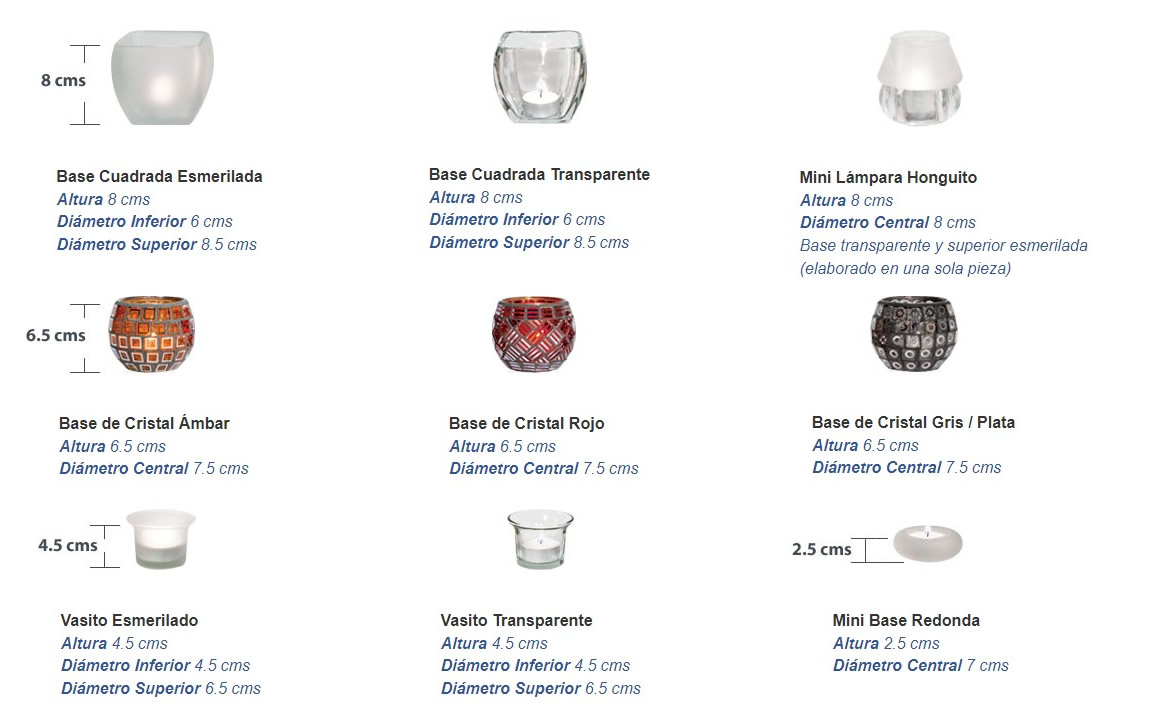Image resolution: width=1152 pixels, height=723 pixels.
Task: Select the Mini Lámpara Honguito image
Action: [919, 78]
